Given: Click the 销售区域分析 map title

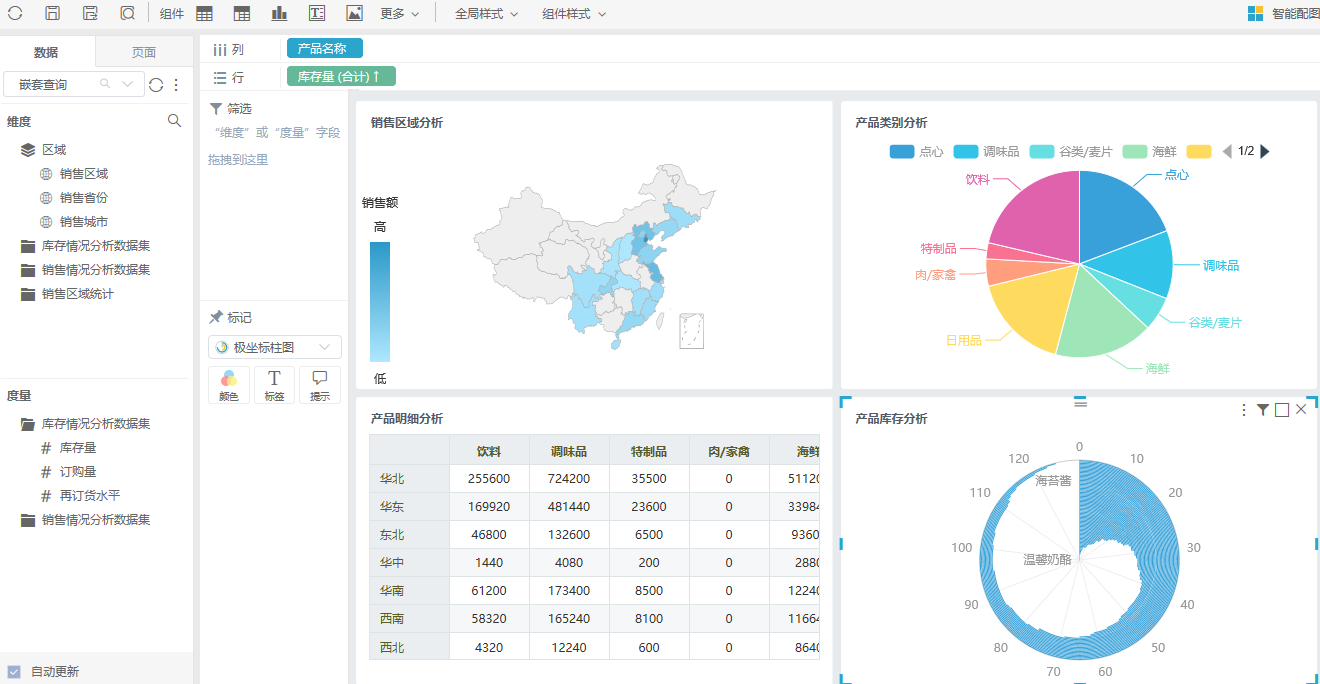Looking at the screenshot, I should (x=407, y=122).
